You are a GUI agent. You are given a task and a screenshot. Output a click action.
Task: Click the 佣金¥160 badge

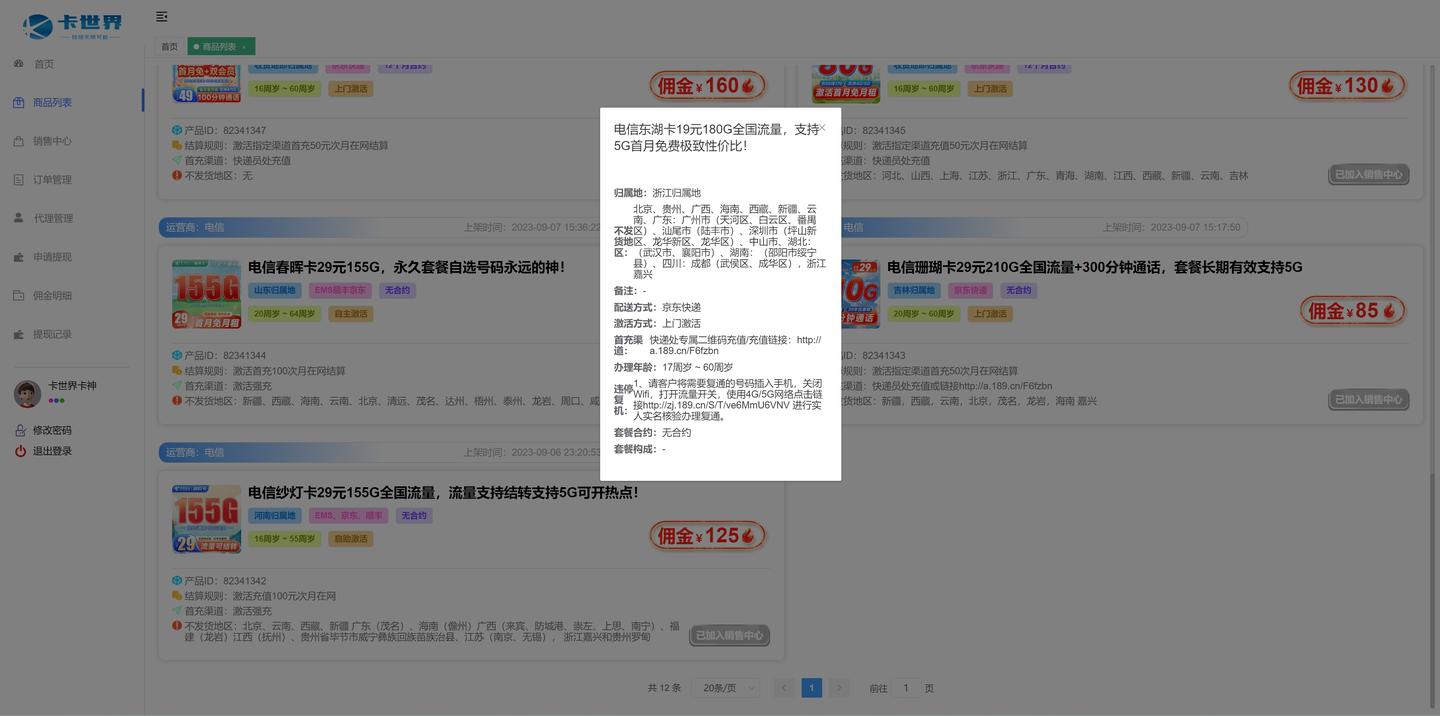point(708,86)
